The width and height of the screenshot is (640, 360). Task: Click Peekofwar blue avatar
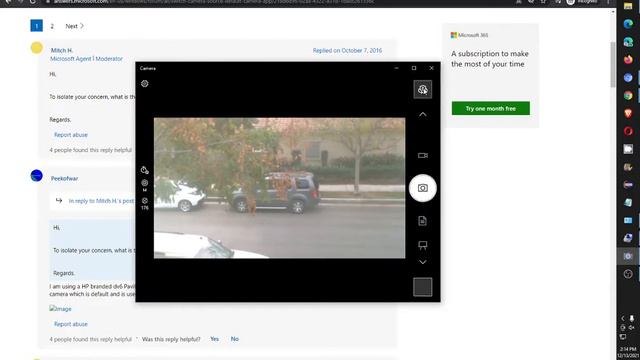click(36, 176)
